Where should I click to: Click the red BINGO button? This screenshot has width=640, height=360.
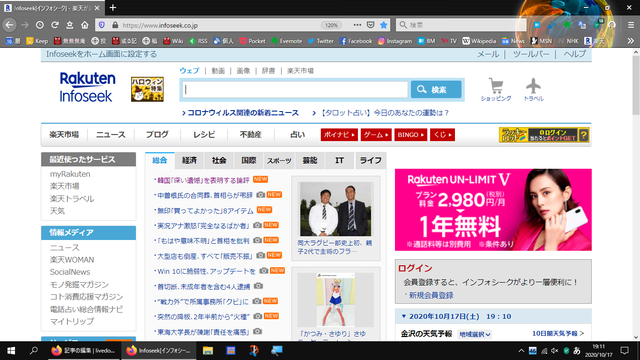(410, 135)
